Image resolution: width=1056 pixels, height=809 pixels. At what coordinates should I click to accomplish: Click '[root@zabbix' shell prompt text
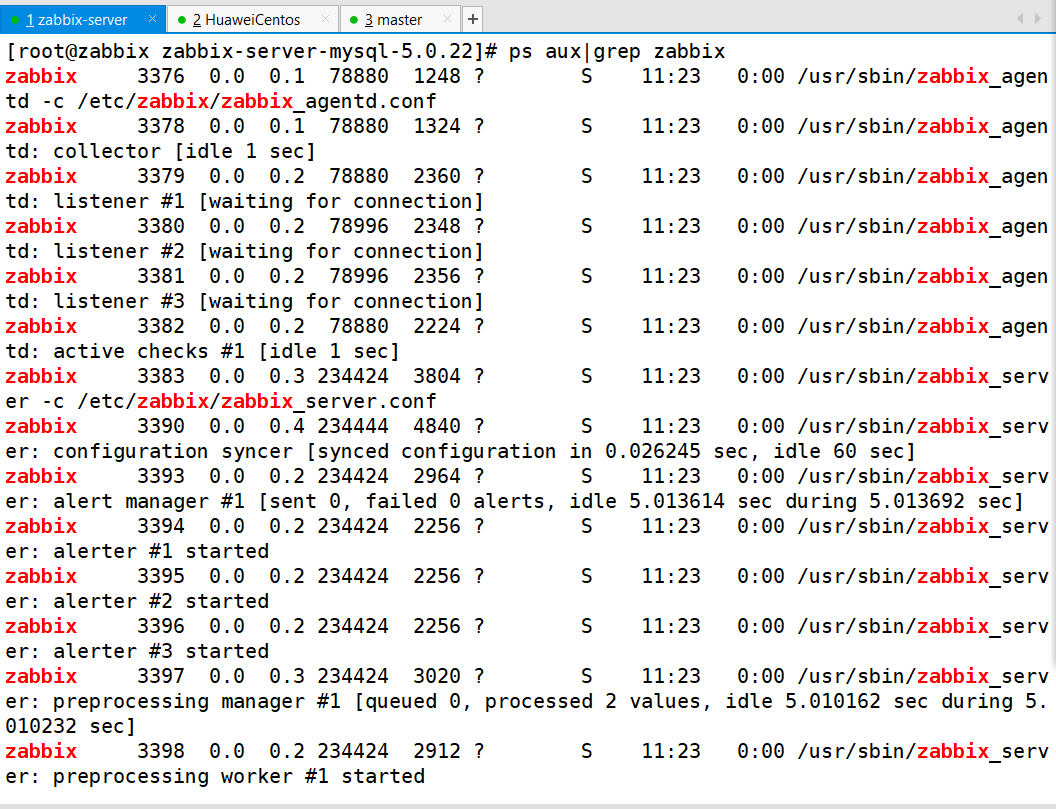pyautogui.click(x=77, y=51)
